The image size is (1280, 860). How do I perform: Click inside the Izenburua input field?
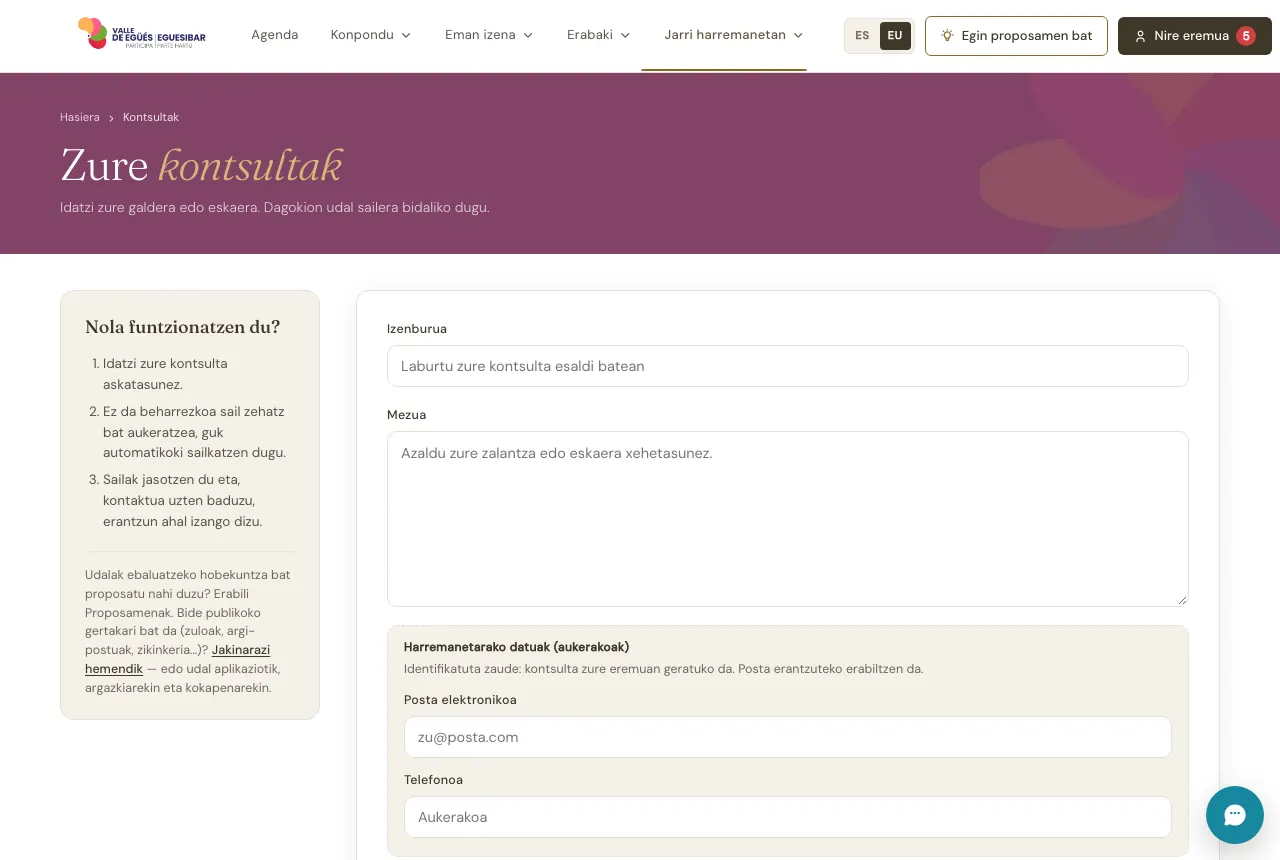[788, 366]
